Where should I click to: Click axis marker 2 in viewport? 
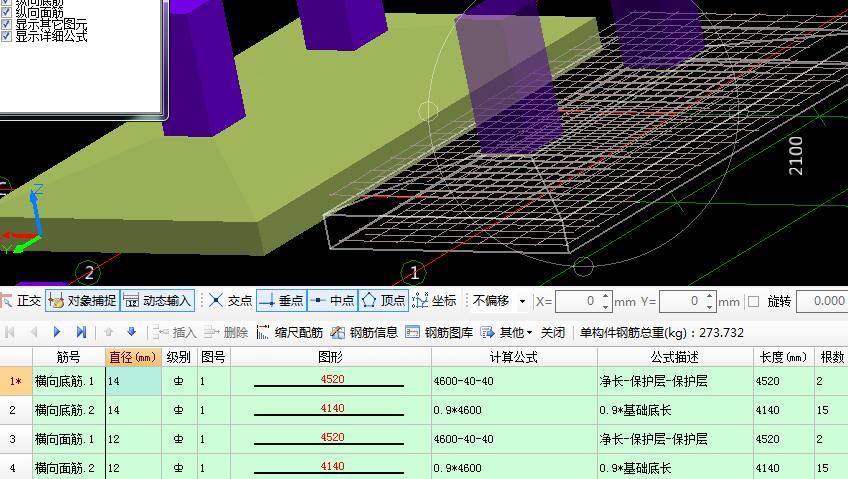click(x=88, y=272)
